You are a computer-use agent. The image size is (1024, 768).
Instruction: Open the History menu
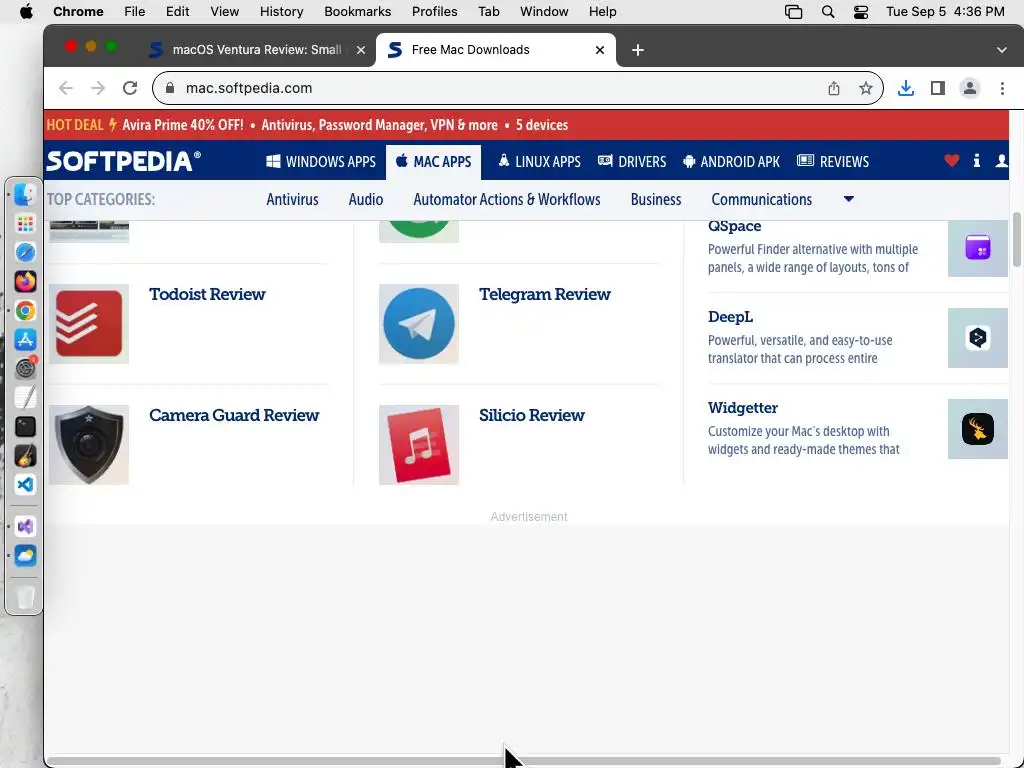(x=281, y=12)
